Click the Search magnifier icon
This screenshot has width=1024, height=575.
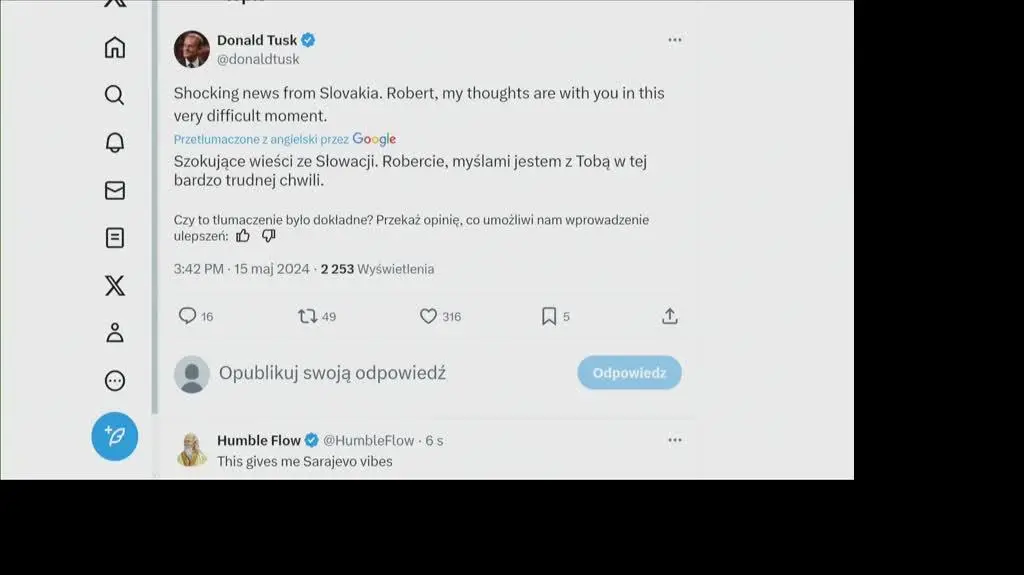(x=115, y=95)
